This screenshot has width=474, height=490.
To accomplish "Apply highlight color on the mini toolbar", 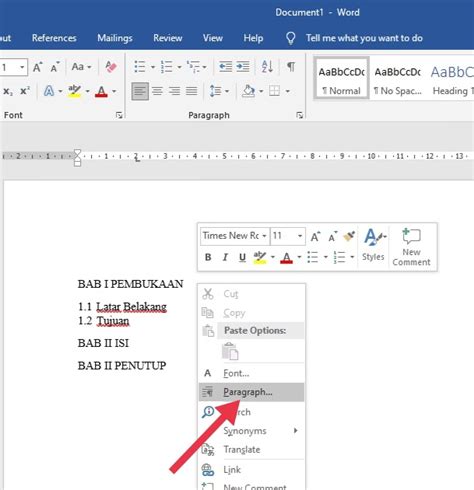I will (260, 257).
